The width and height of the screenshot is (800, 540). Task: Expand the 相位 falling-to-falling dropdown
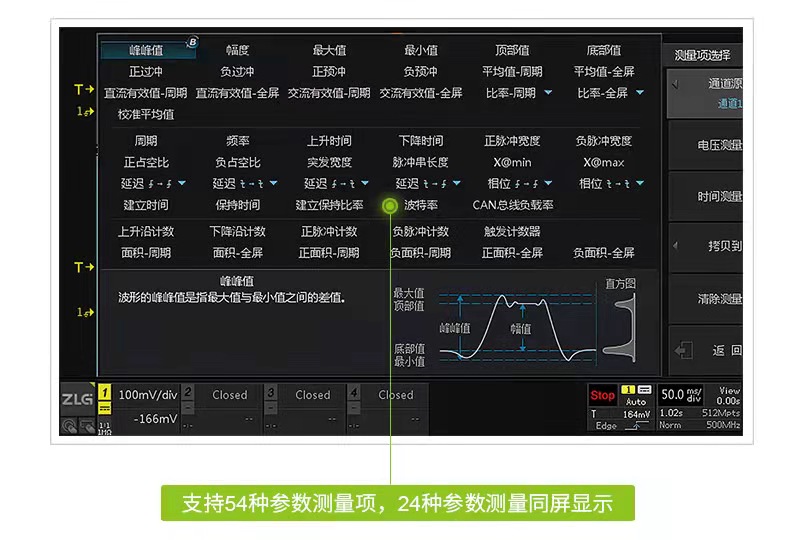coord(640,183)
